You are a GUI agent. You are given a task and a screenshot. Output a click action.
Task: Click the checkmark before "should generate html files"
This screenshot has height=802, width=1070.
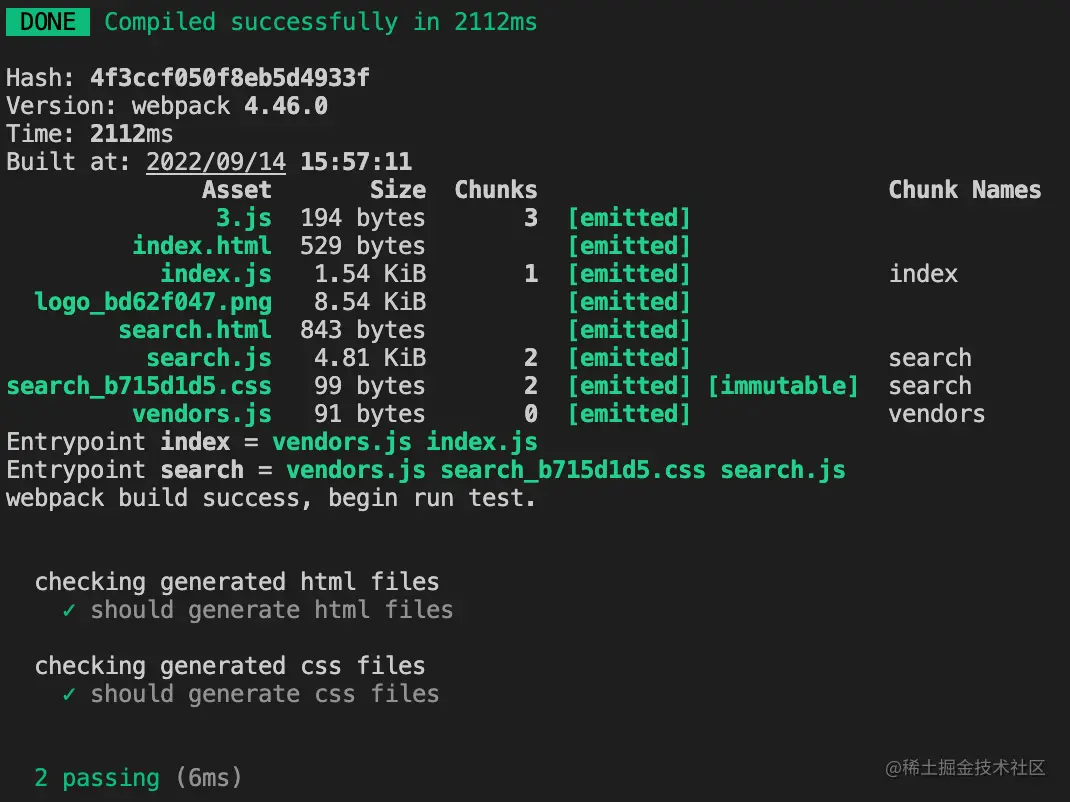tap(69, 610)
